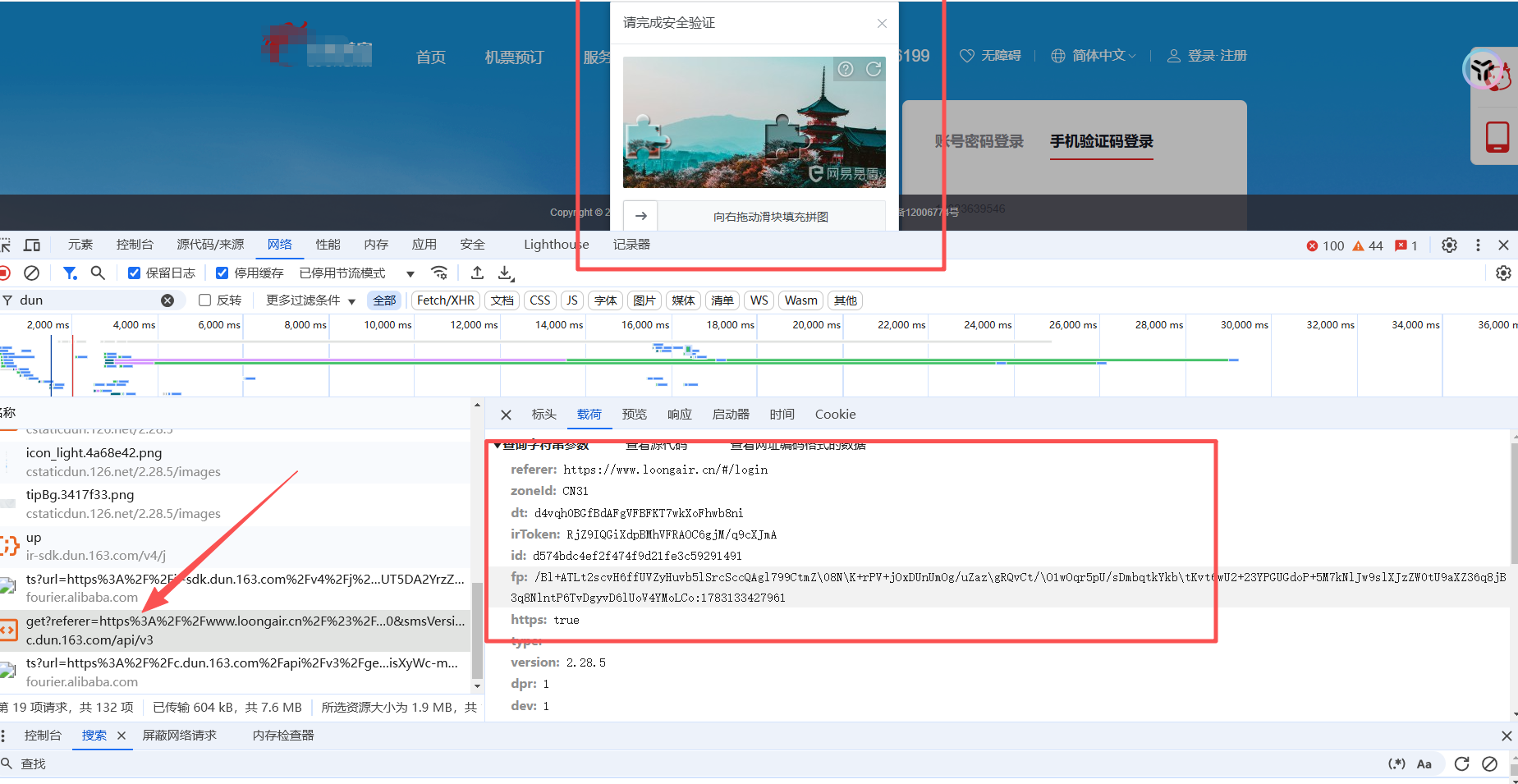
Task: Close the 搜索 drawer tab
Action: pyautogui.click(x=122, y=736)
